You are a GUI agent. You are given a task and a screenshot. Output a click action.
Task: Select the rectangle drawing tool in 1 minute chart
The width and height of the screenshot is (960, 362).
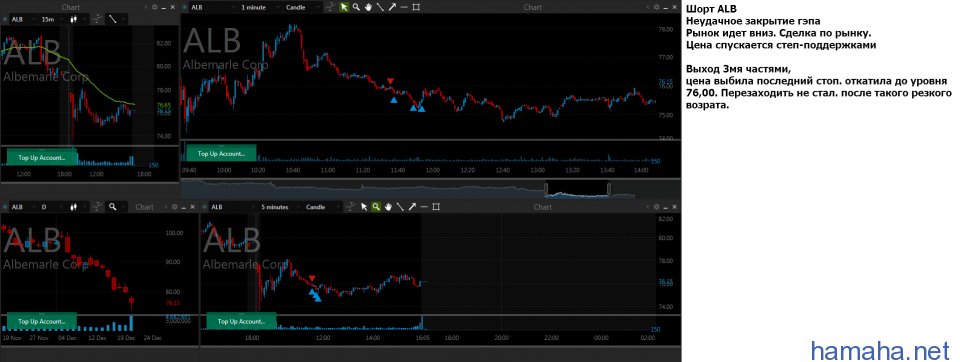click(x=416, y=7)
